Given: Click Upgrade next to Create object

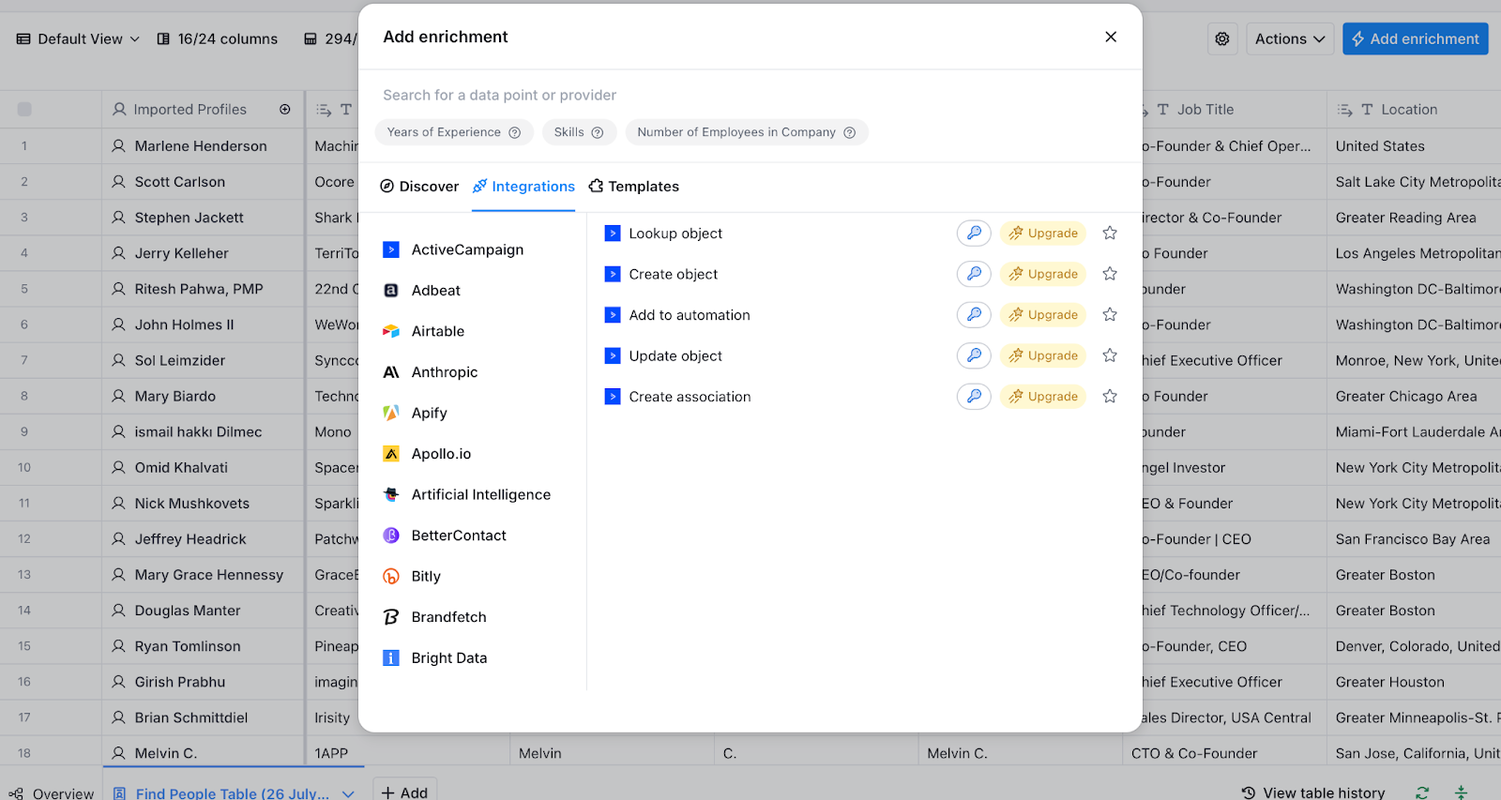Looking at the screenshot, I should tap(1043, 274).
